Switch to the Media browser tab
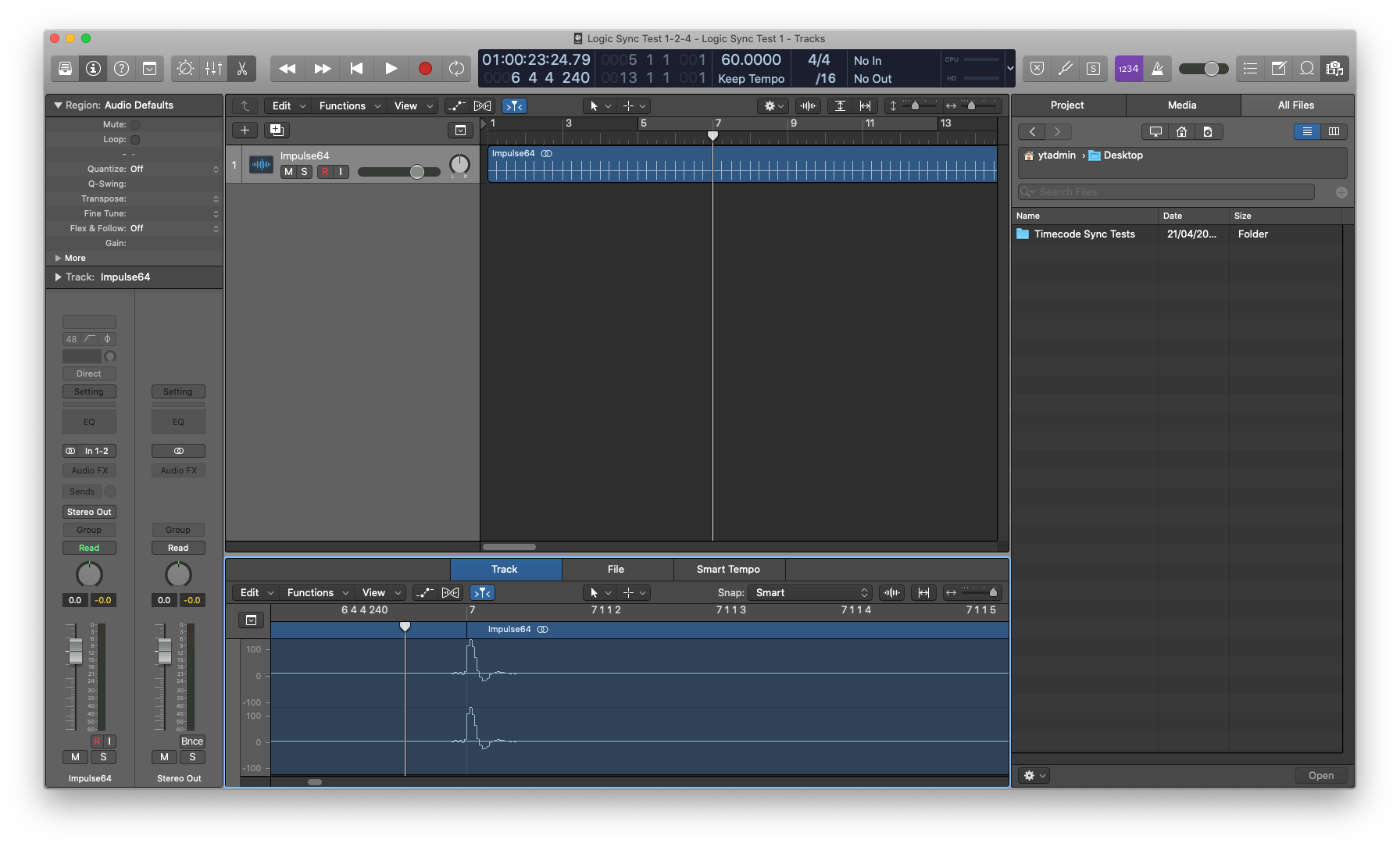The width and height of the screenshot is (1400, 847). click(x=1182, y=105)
